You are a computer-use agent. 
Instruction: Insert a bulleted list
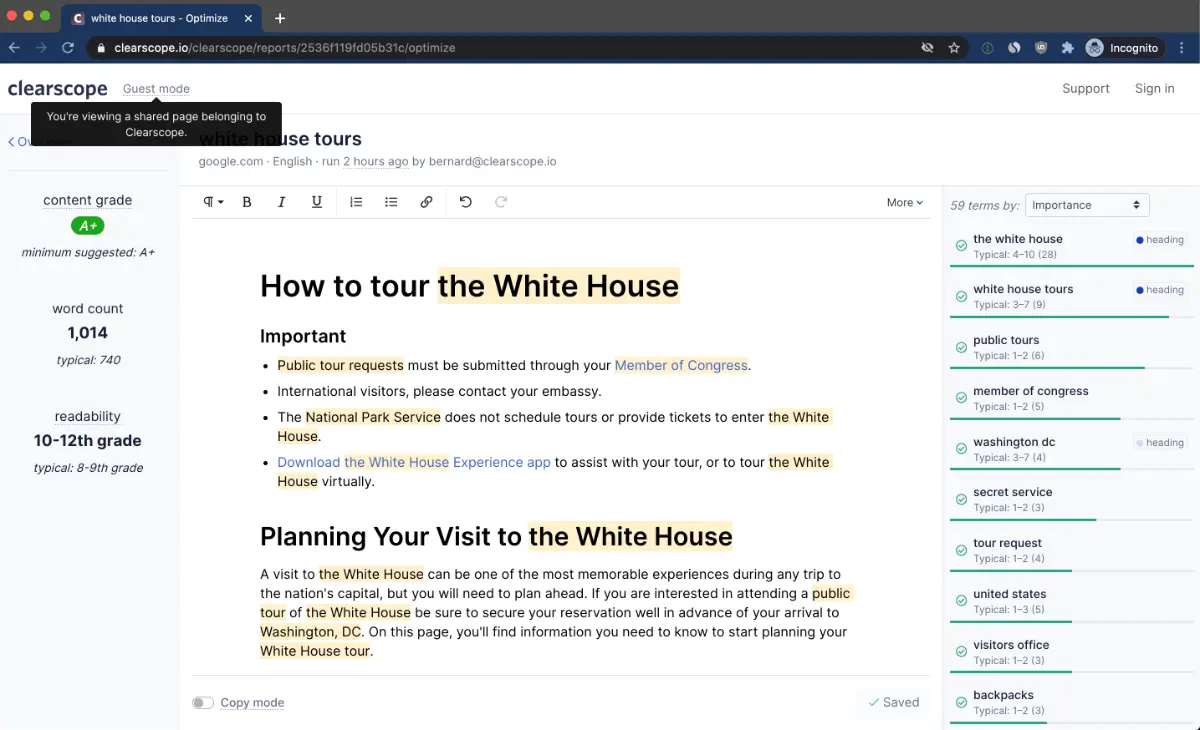(391, 202)
